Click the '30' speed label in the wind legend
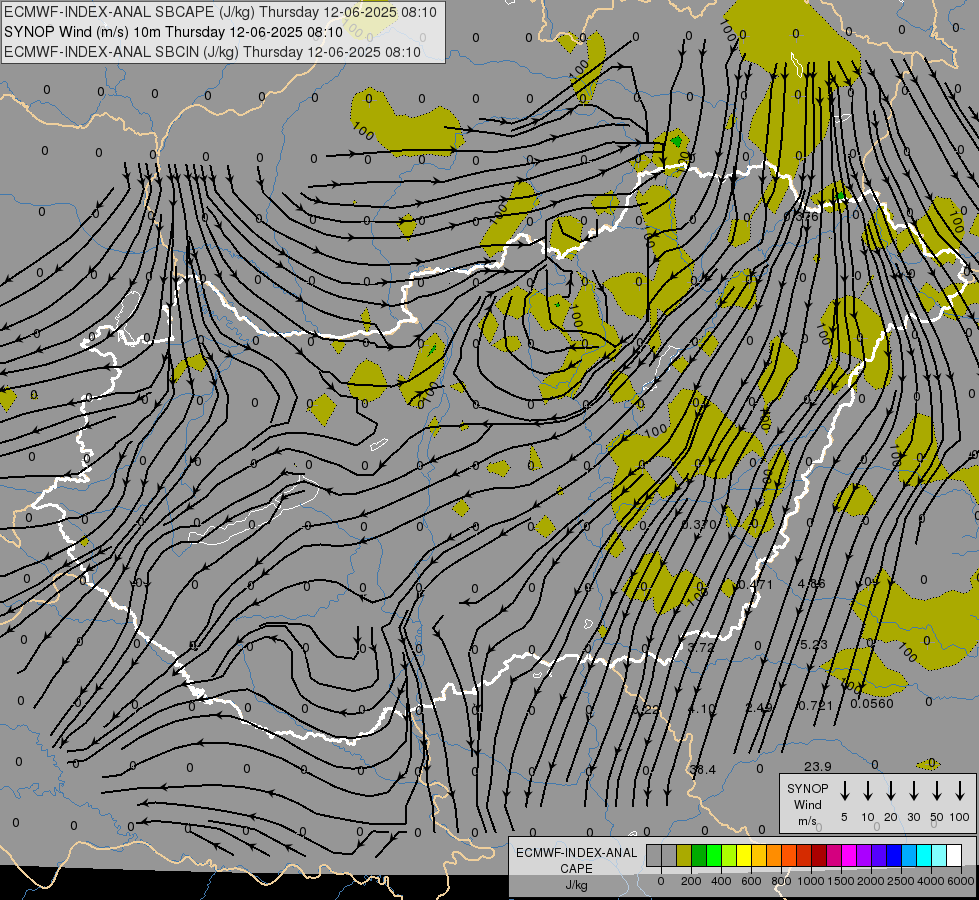This screenshot has height=900, width=979. point(914,817)
